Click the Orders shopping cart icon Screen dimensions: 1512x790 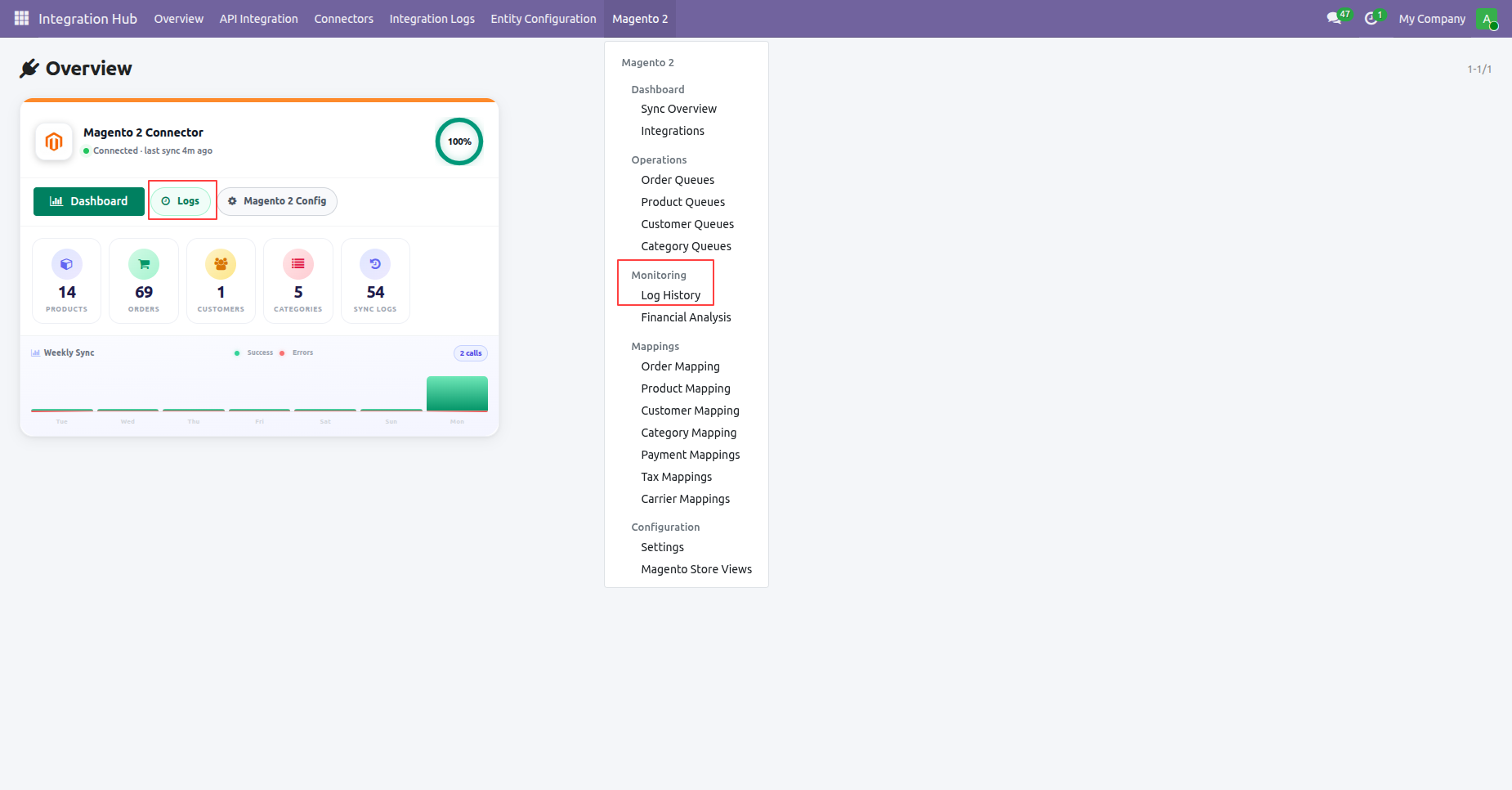144,264
